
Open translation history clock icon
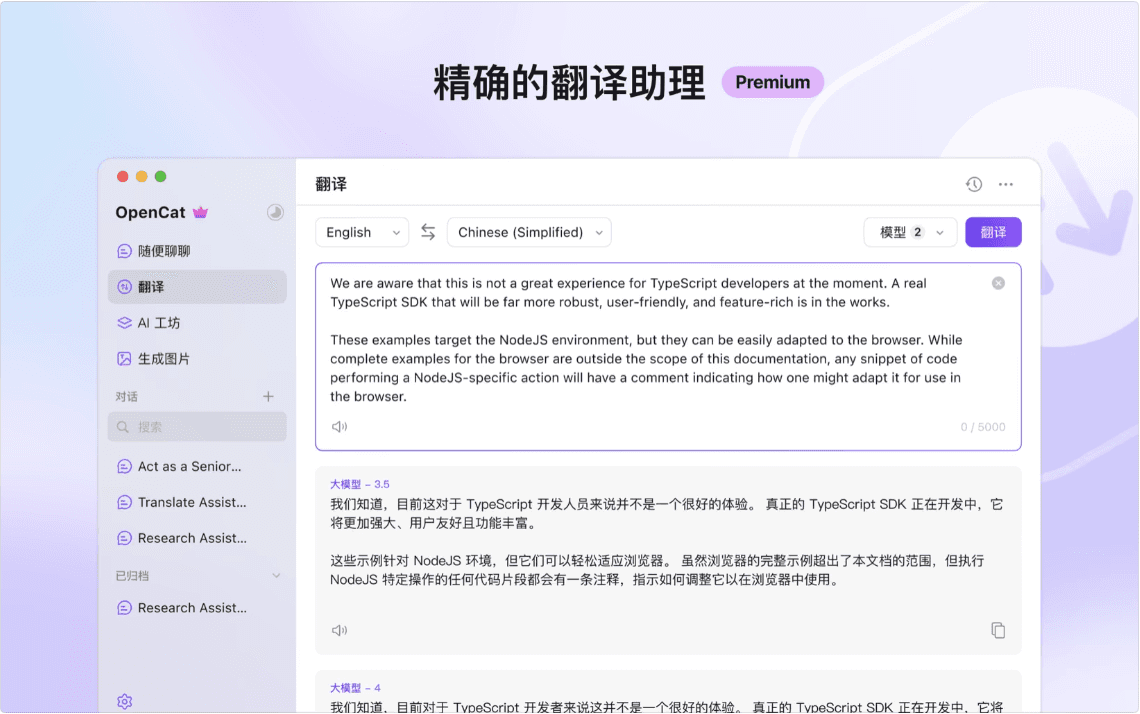pyautogui.click(x=974, y=185)
